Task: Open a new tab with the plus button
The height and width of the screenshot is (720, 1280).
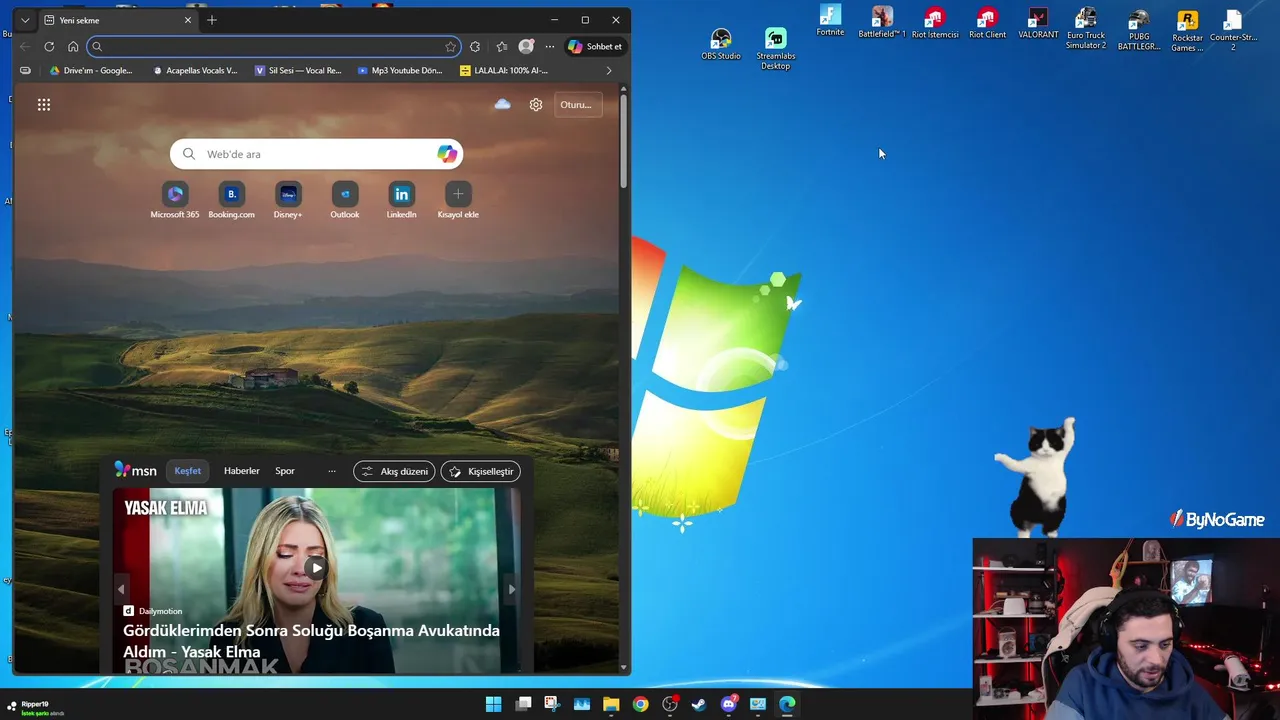Action: click(x=211, y=20)
